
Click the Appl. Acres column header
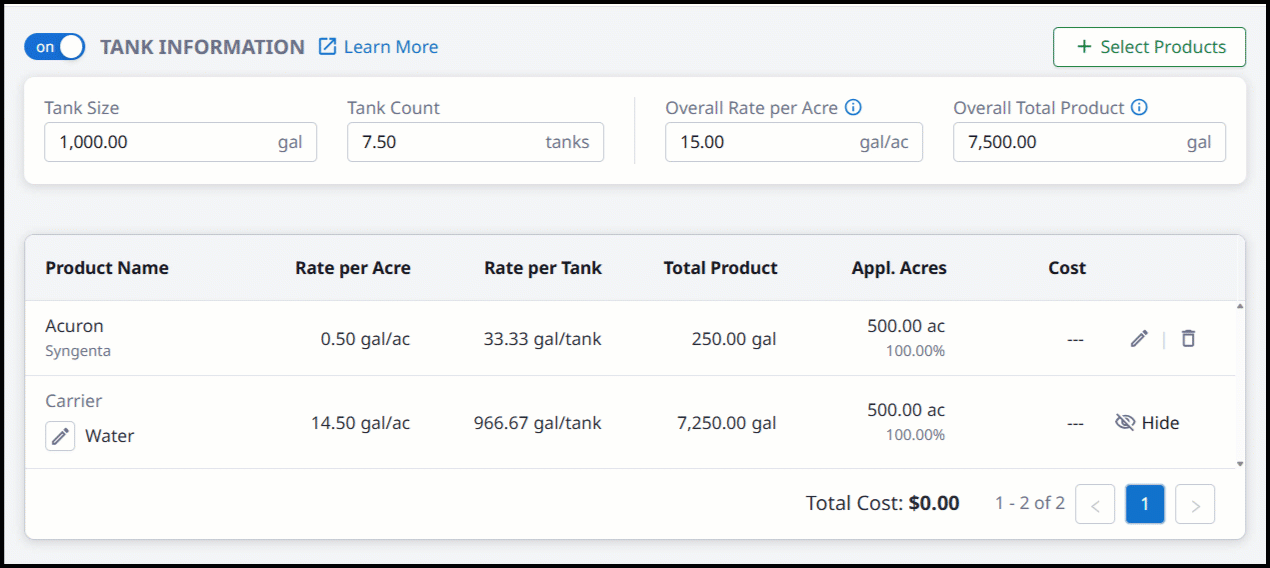tap(899, 268)
